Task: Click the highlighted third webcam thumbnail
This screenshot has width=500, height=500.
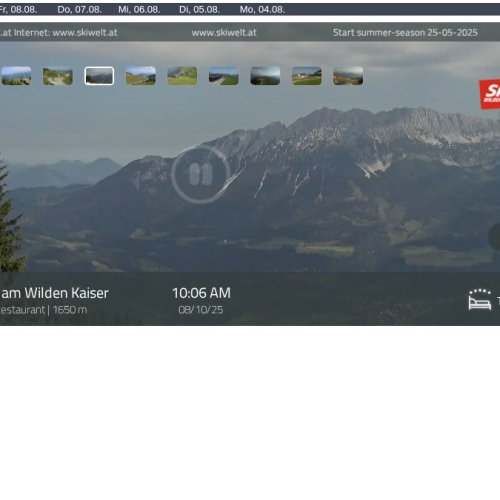Action: (99, 76)
